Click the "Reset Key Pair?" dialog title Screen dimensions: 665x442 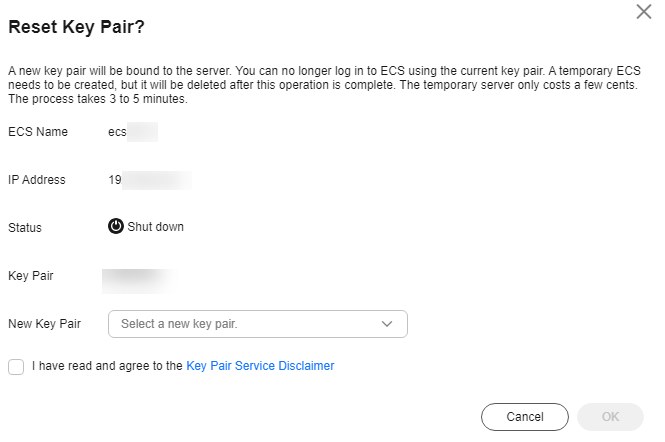pyautogui.click(x=76, y=27)
